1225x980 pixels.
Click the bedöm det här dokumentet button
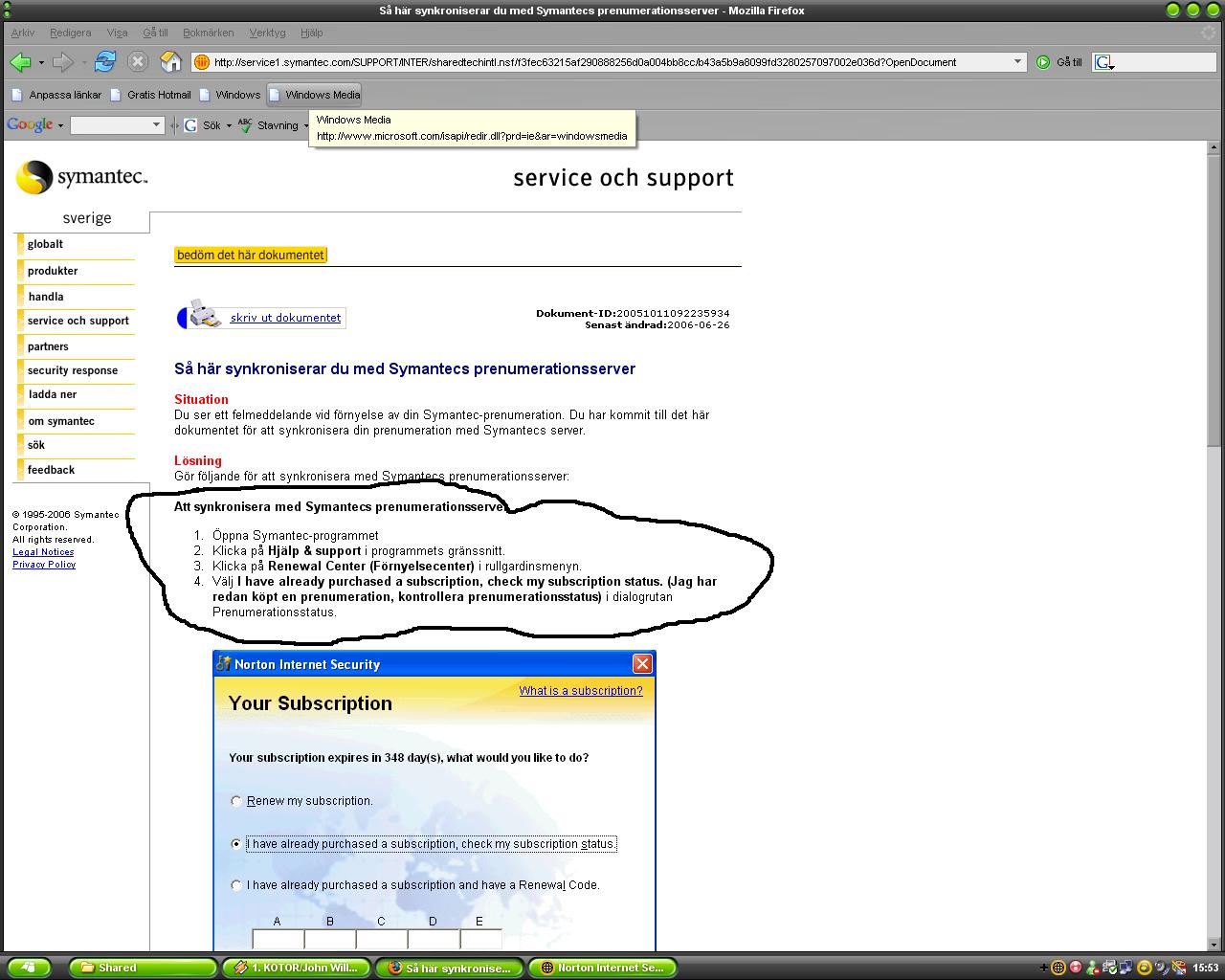click(x=251, y=255)
